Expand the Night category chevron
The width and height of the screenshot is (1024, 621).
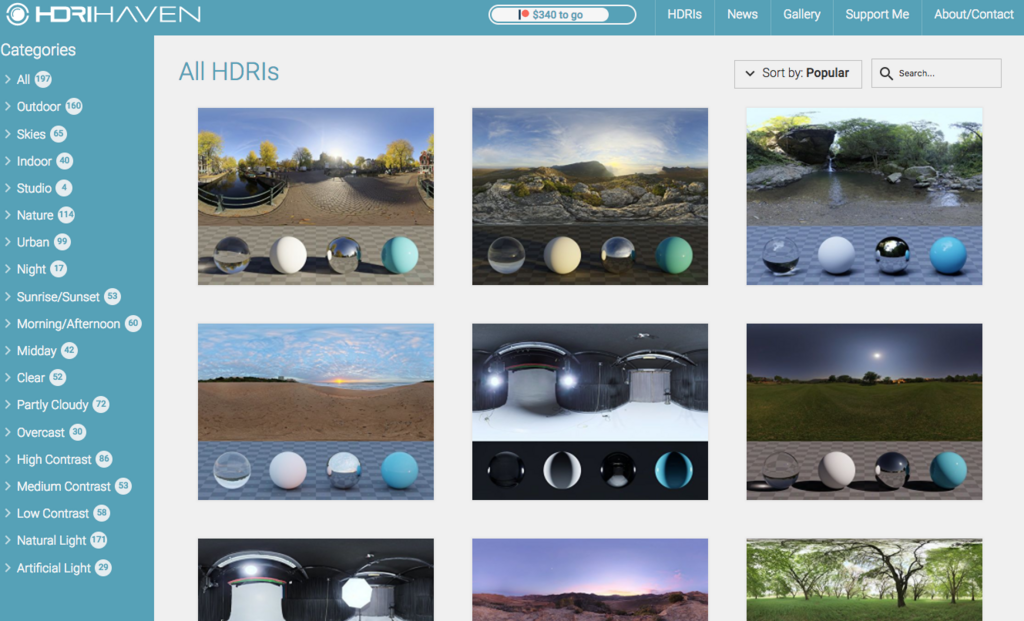pyautogui.click(x=7, y=268)
